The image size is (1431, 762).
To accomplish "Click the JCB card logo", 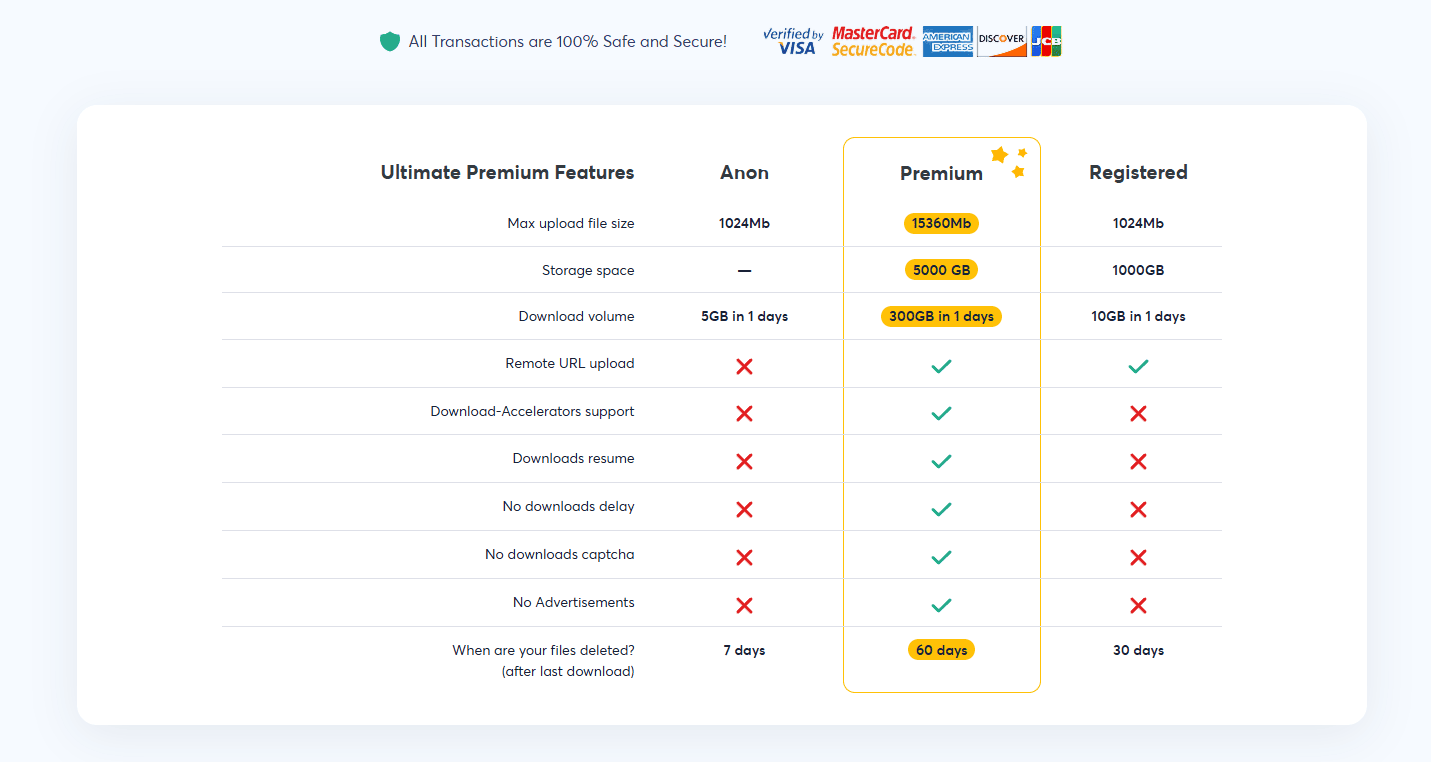I will (1046, 41).
